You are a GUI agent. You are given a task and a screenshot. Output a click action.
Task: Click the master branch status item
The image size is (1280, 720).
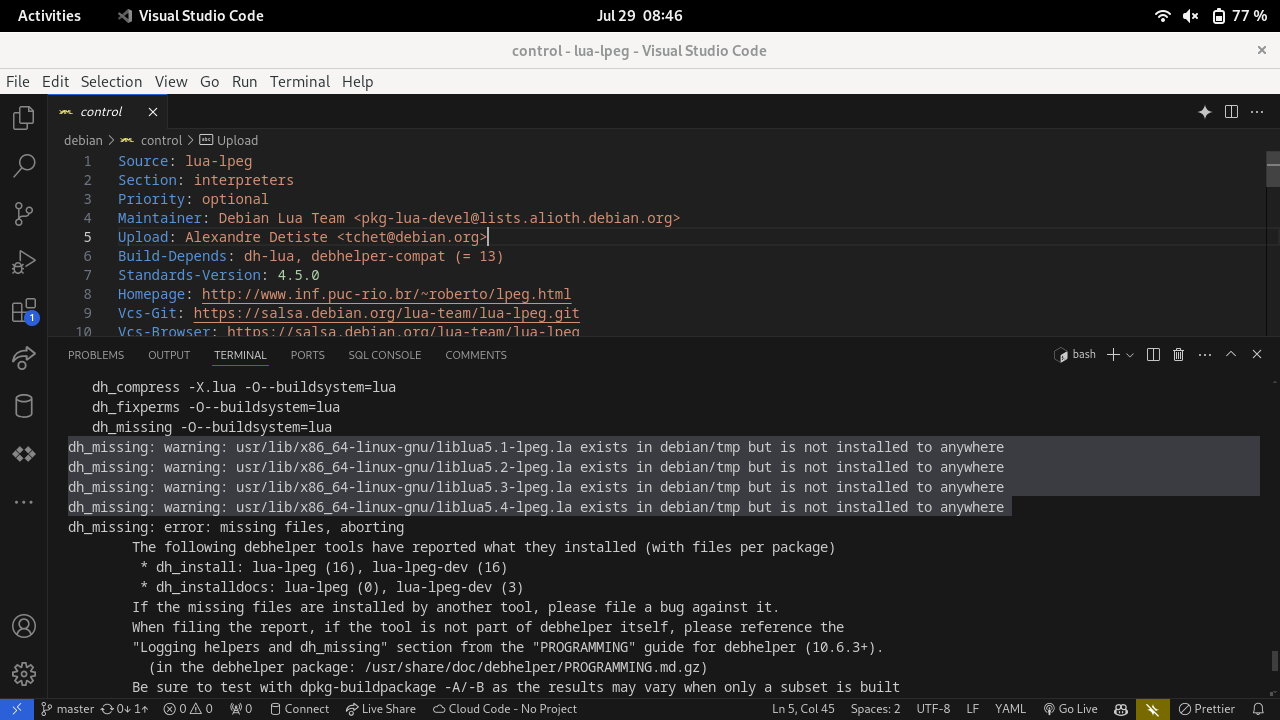pos(67,709)
